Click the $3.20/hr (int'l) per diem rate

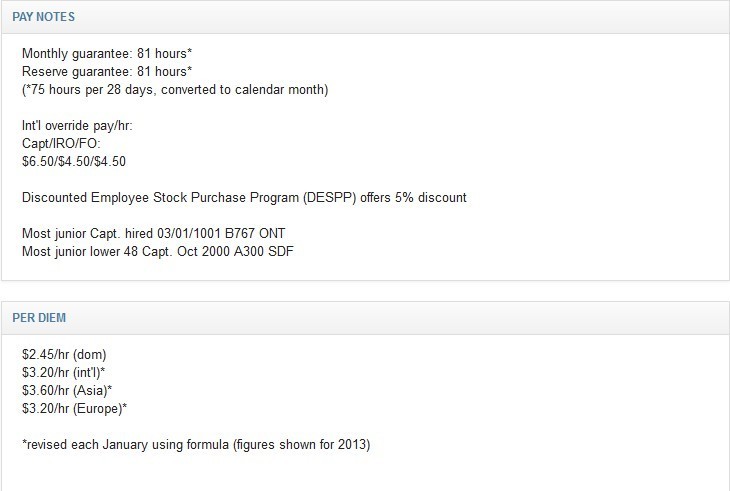[63, 373]
